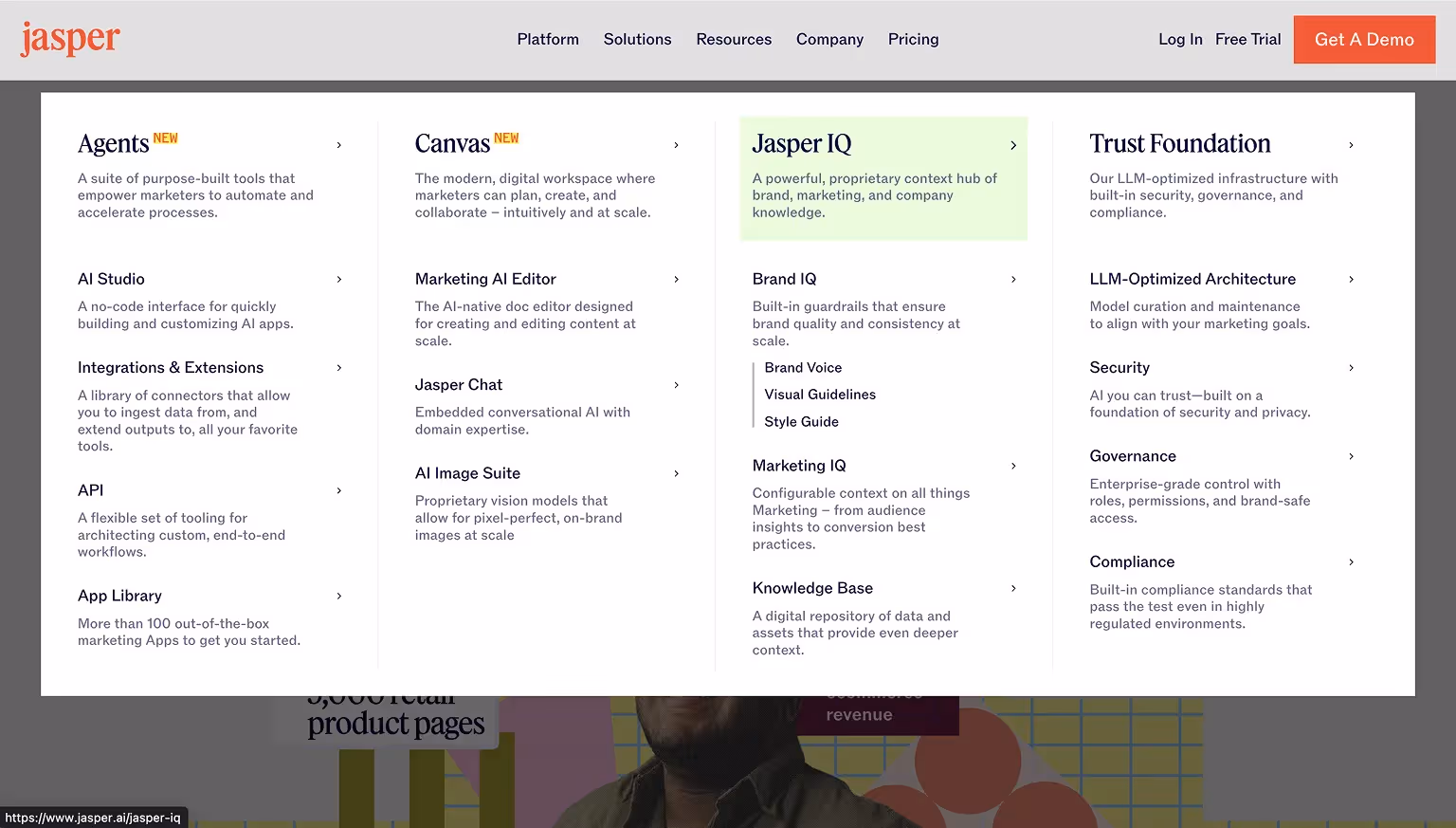Screen dimensions: 1456x828
Task: Click 'Our LLM-optimized infrastructure' description
Action: pyautogui.click(x=1213, y=195)
